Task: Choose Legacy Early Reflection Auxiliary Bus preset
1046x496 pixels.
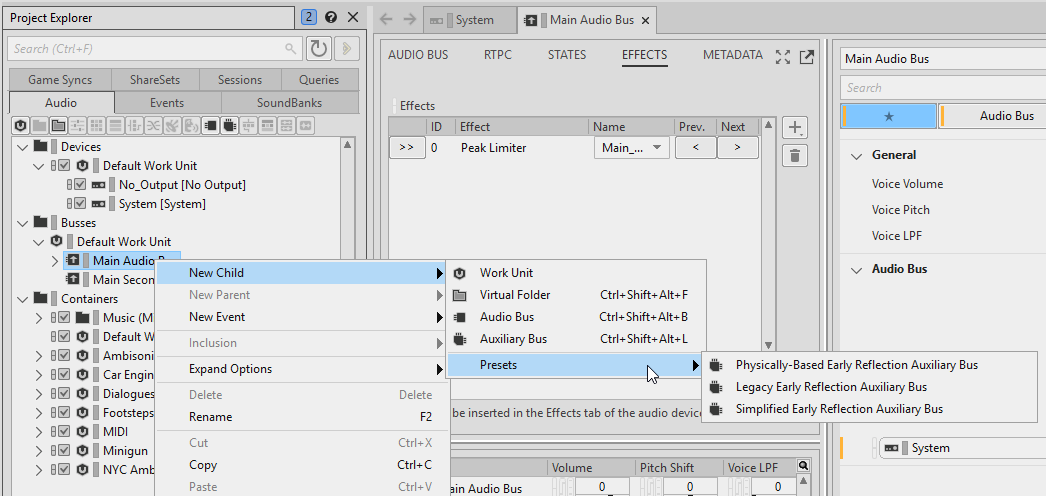Action: pyautogui.click(x=830, y=387)
